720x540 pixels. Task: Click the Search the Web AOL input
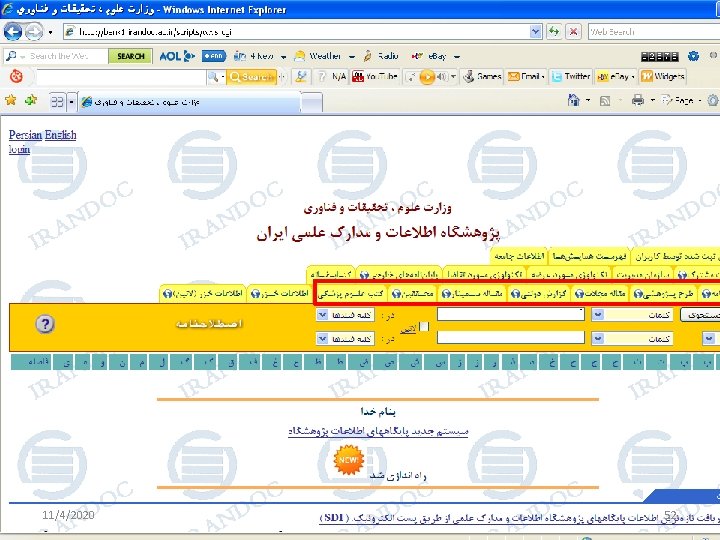(x=62, y=56)
